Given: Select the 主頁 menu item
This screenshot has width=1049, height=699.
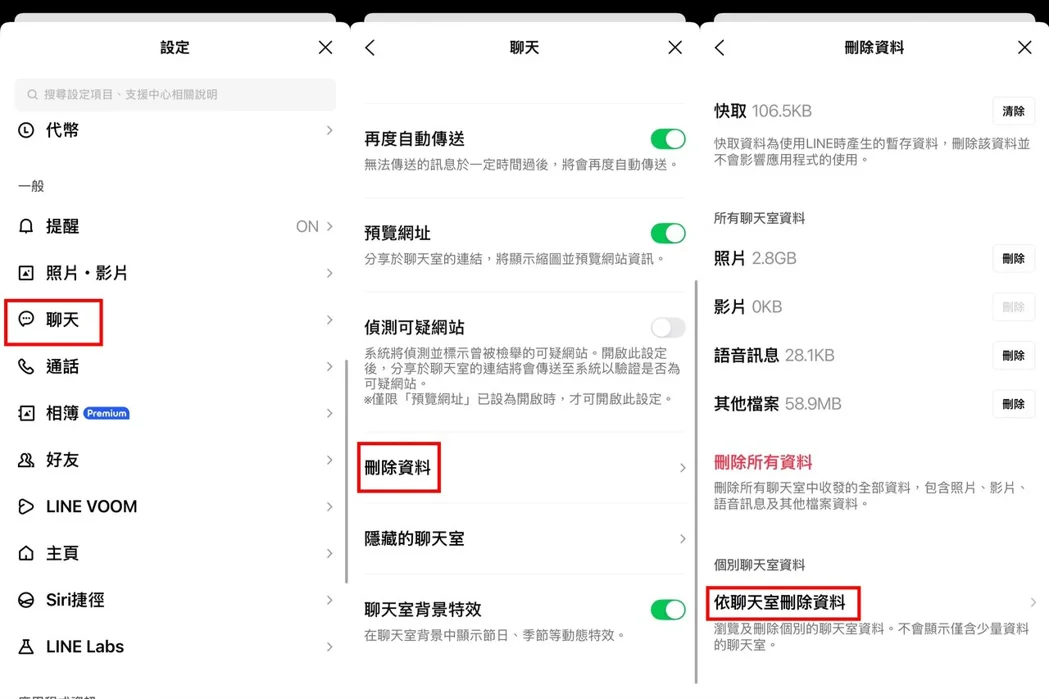Looking at the screenshot, I should pyautogui.click(x=175, y=553).
